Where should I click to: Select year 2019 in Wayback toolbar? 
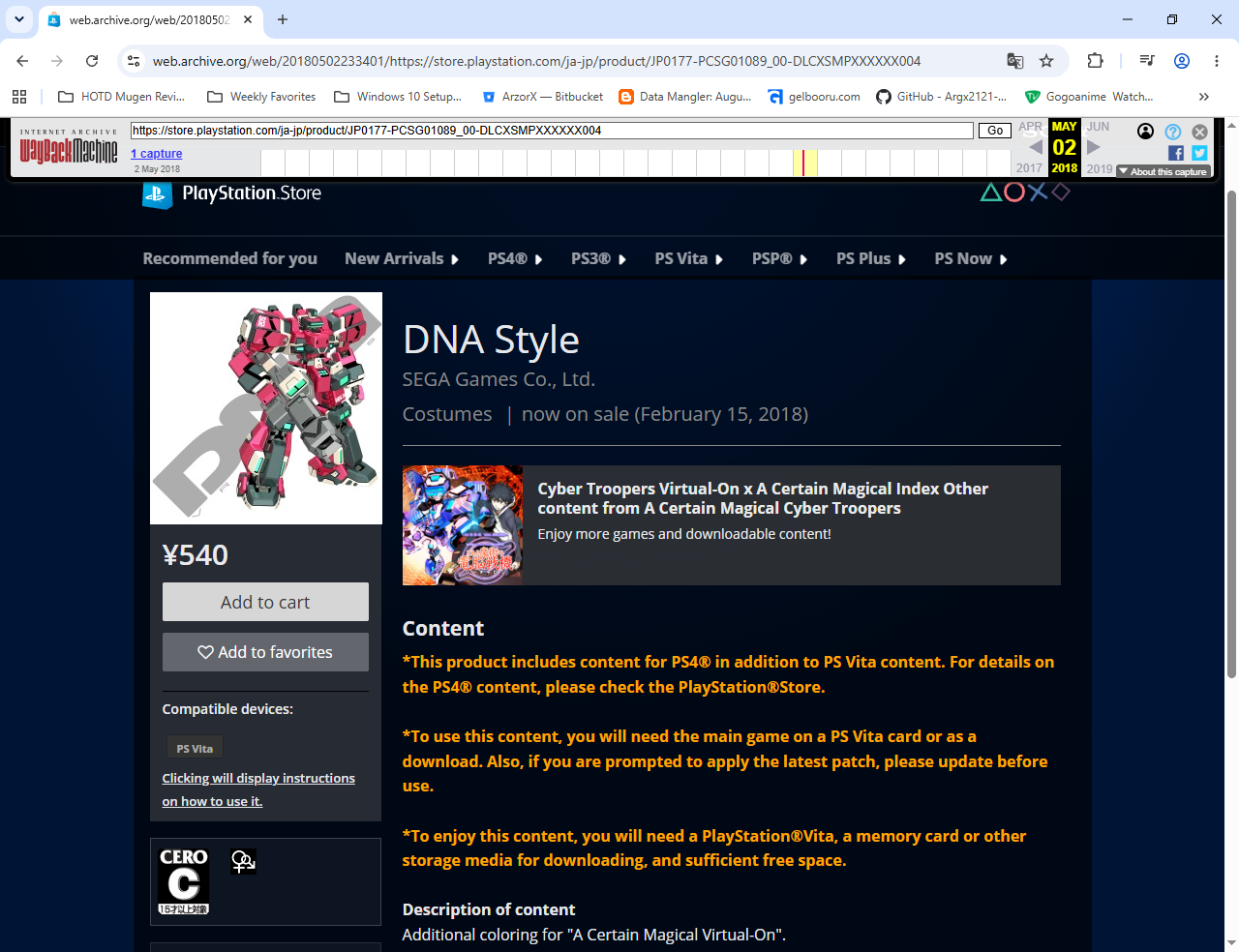1100,168
